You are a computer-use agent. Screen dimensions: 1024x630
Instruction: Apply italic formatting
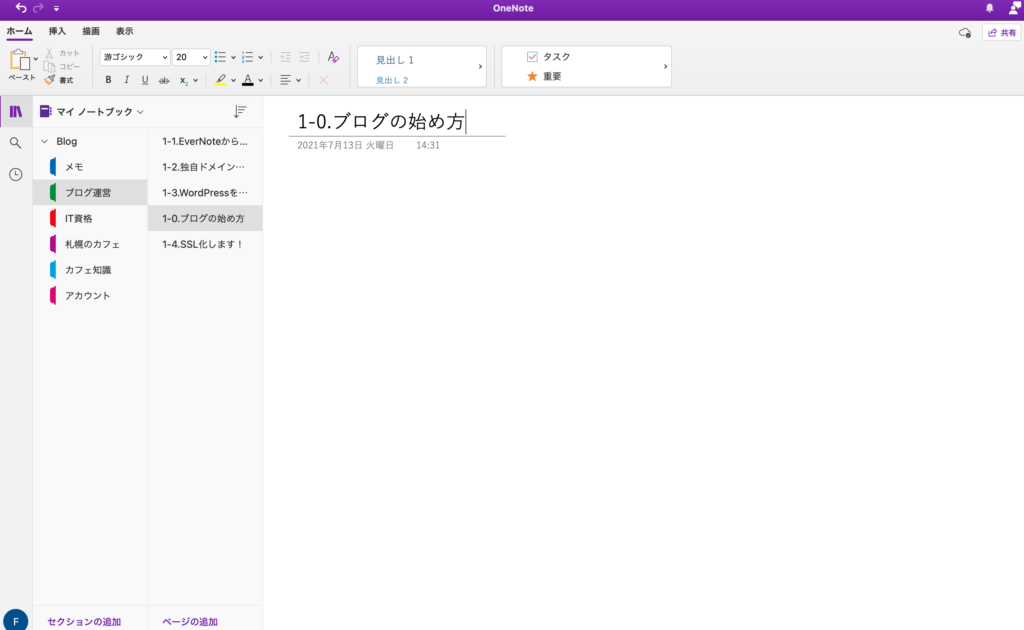coord(126,80)
